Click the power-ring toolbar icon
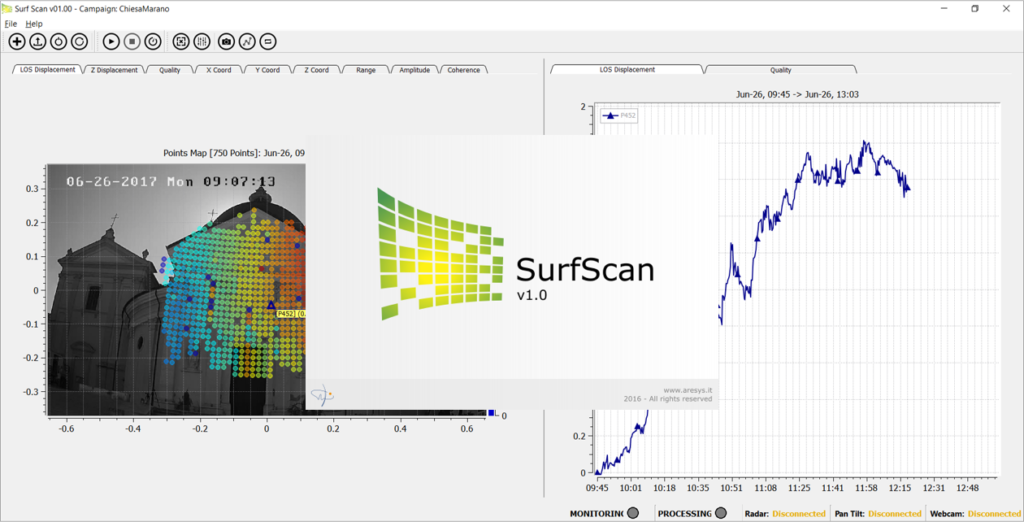 (x=58, y=42)
